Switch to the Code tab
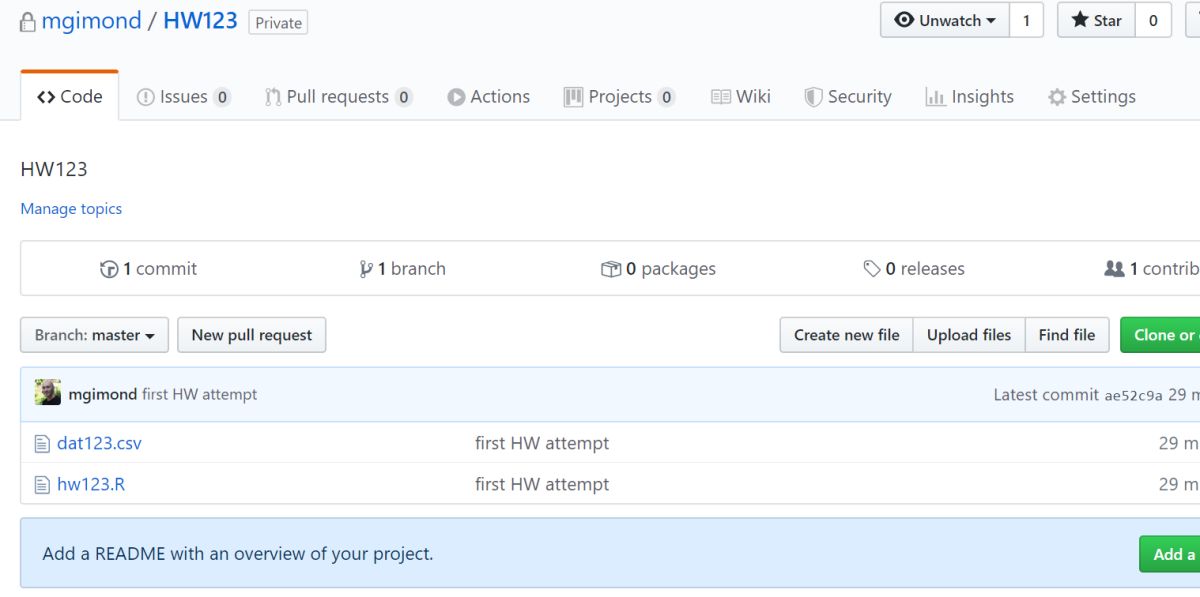Image resolution: width=1200 pixels, height=597 pixels. click(x=69, y=97)
